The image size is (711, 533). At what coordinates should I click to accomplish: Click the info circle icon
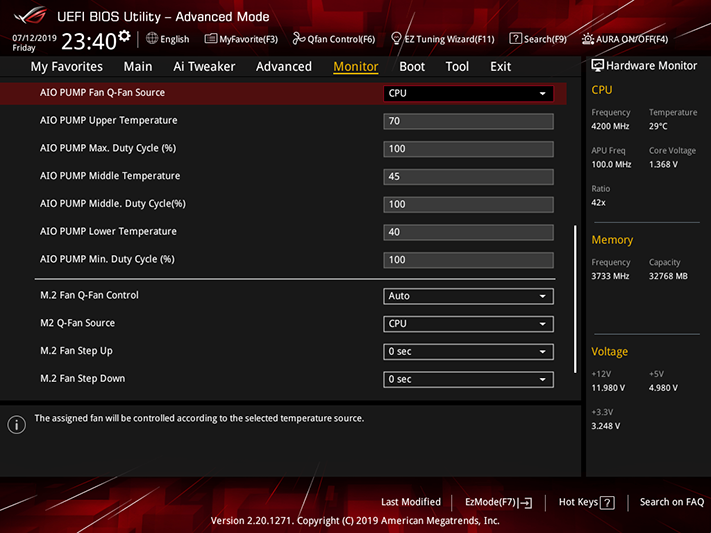(17, 425)
